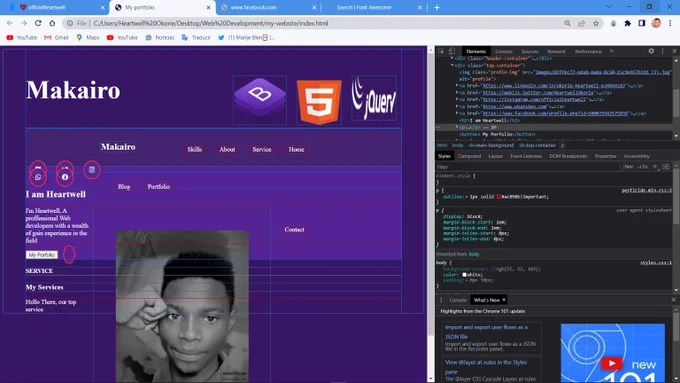Image resolution: width=680 pixels, height=383 pixels.
Task: Show more DevTools tabs via chevron
Action: pos(611,51)
